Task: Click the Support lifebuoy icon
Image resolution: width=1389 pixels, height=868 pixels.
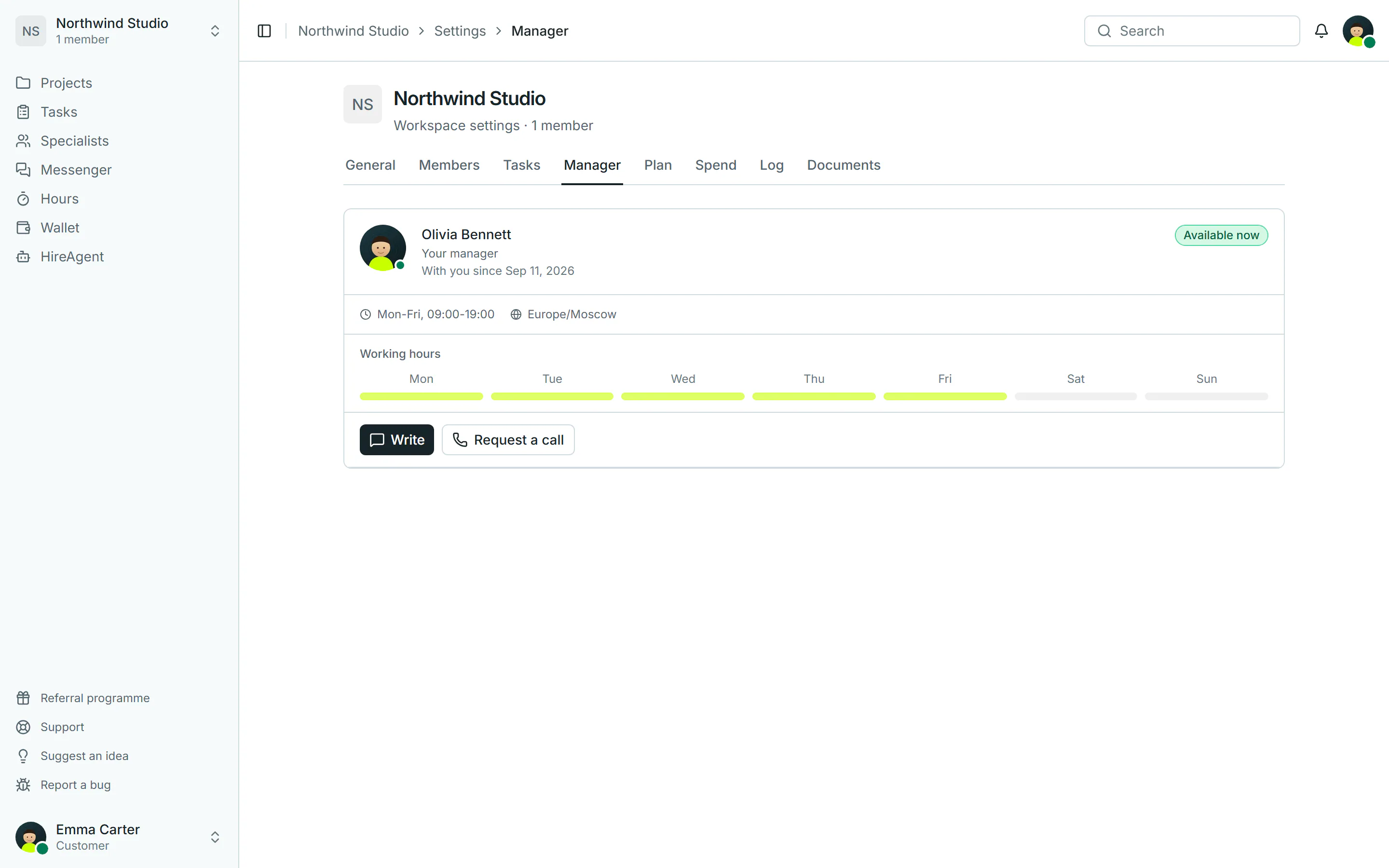Action: coord(23,727)
